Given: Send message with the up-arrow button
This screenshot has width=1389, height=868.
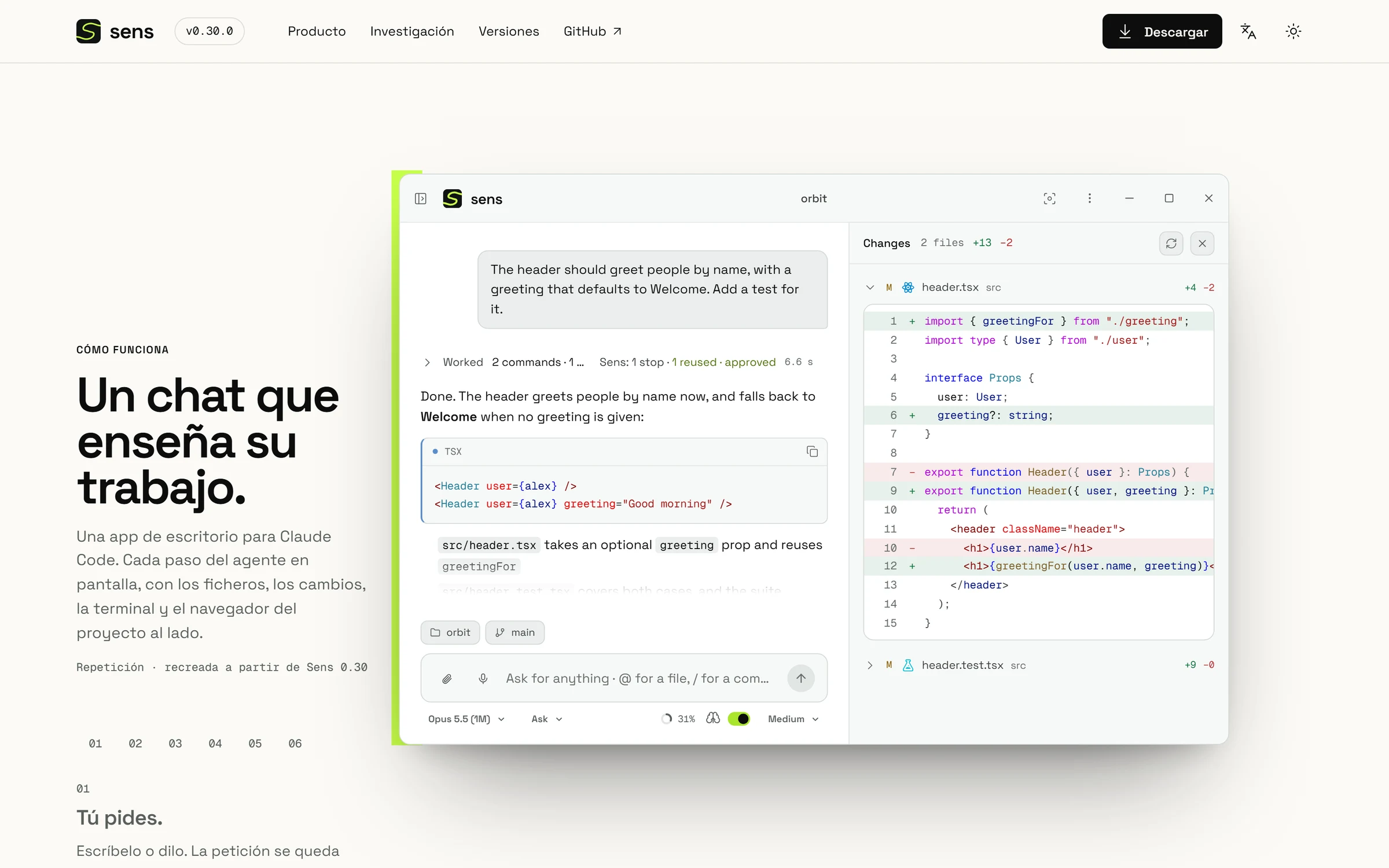Looking at the screenshot, I should (801, 678).
